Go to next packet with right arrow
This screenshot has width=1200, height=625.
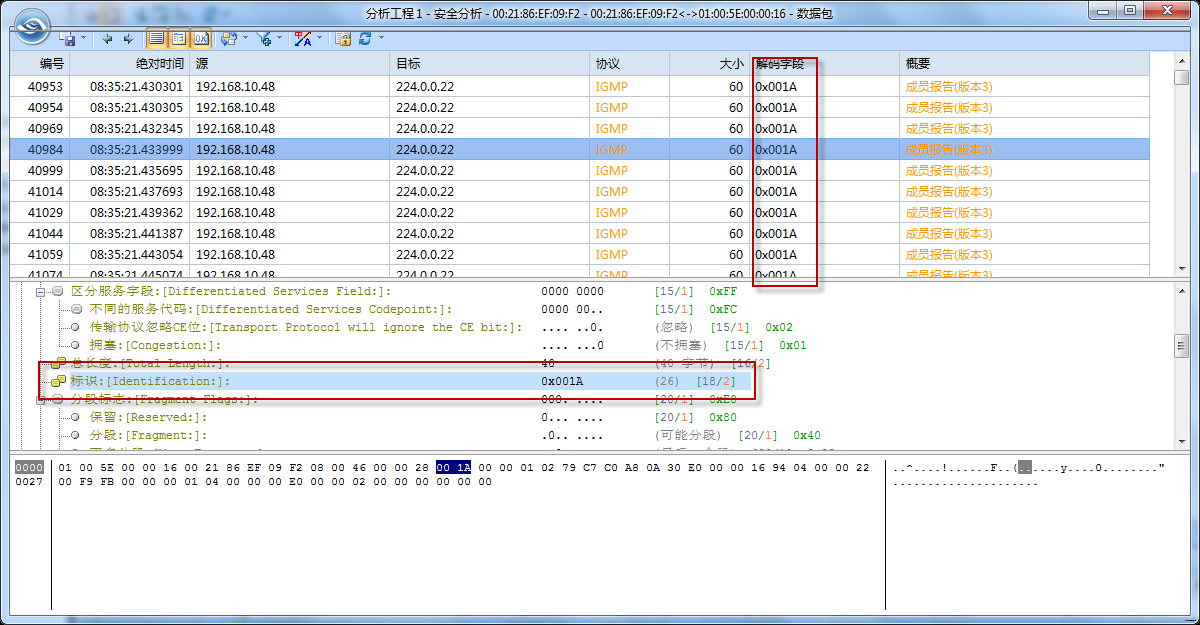pyautogui.click(x=128, y=38)
